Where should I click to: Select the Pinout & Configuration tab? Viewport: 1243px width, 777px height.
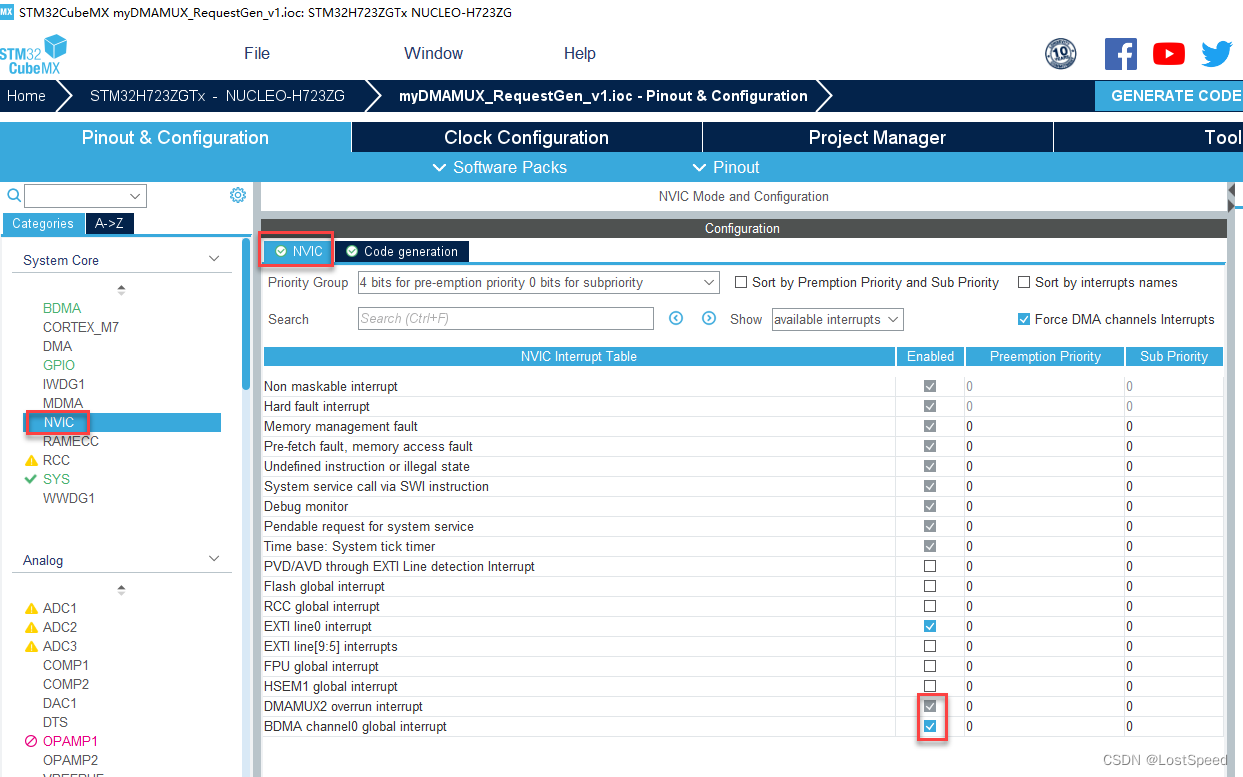pyautogui.click(x=175, y=137)
